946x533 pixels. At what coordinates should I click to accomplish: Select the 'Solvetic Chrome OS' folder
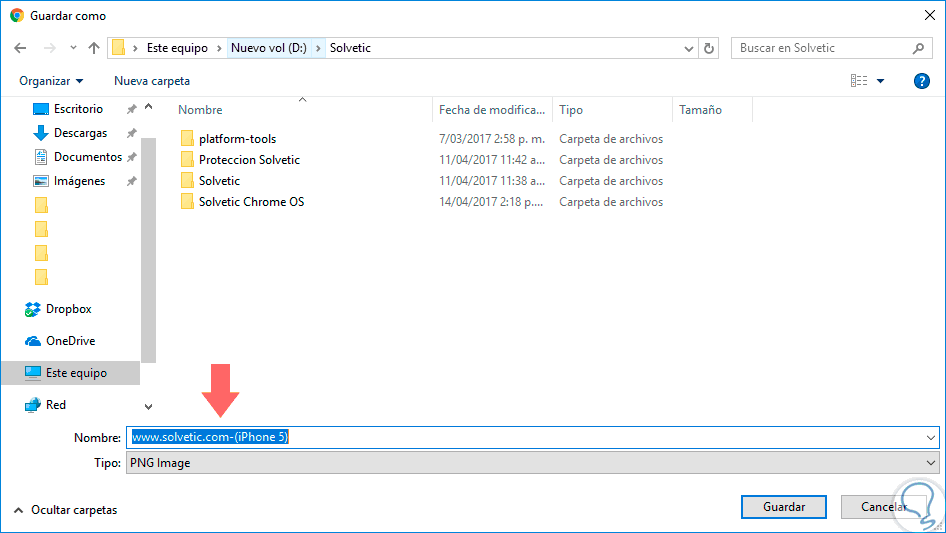tap(251, 202)
